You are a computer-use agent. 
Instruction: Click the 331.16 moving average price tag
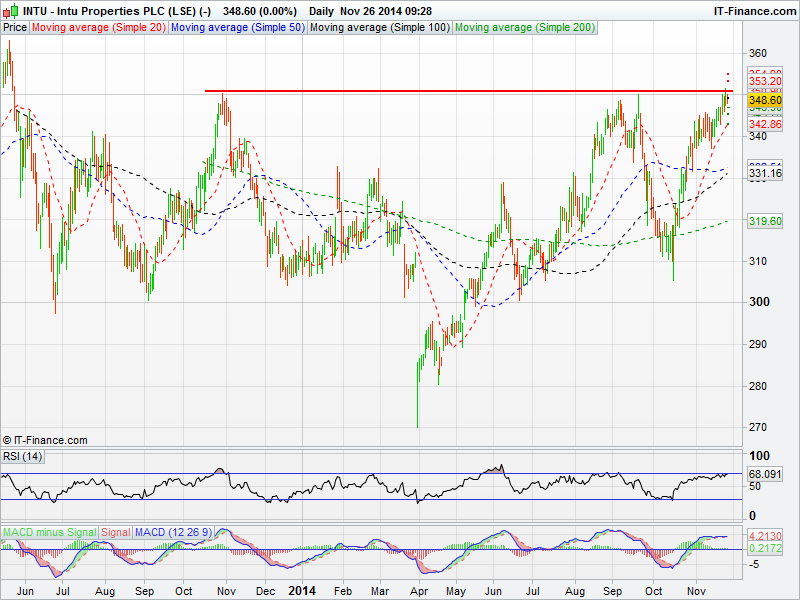(764, 174)
